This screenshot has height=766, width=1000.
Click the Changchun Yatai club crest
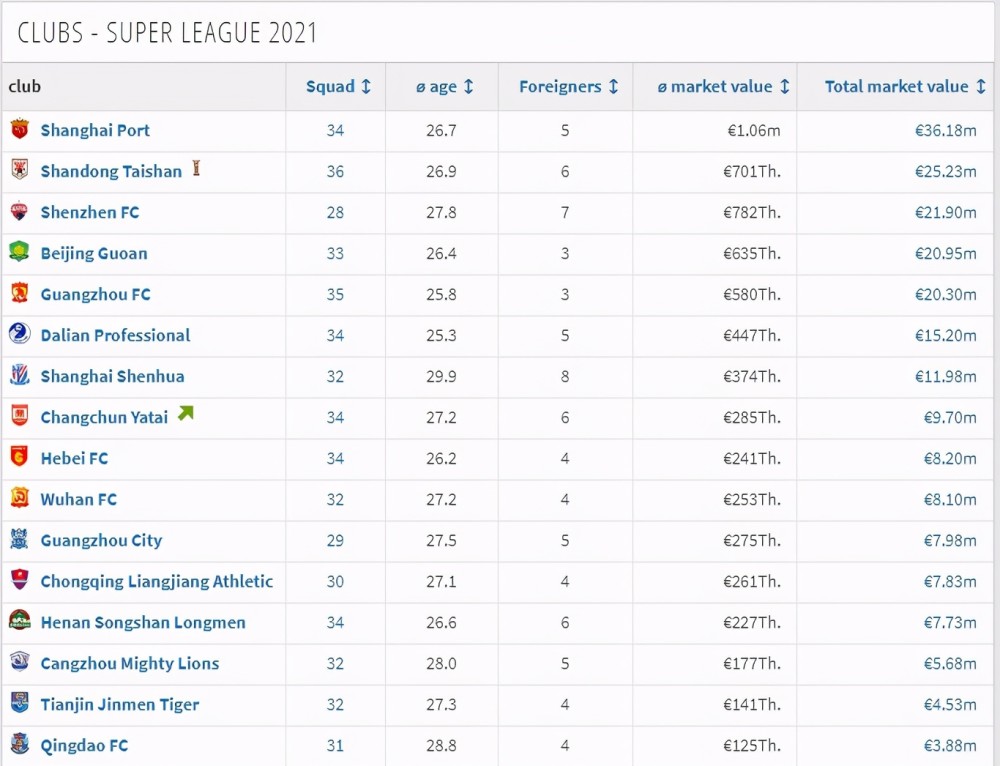tap(20, 416)
